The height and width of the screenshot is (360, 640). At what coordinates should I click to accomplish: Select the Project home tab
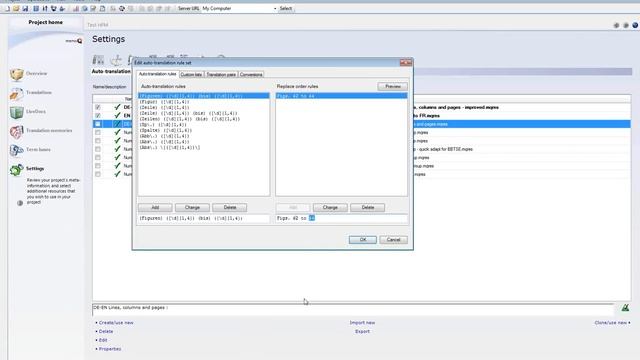click(x=45, y=22)
